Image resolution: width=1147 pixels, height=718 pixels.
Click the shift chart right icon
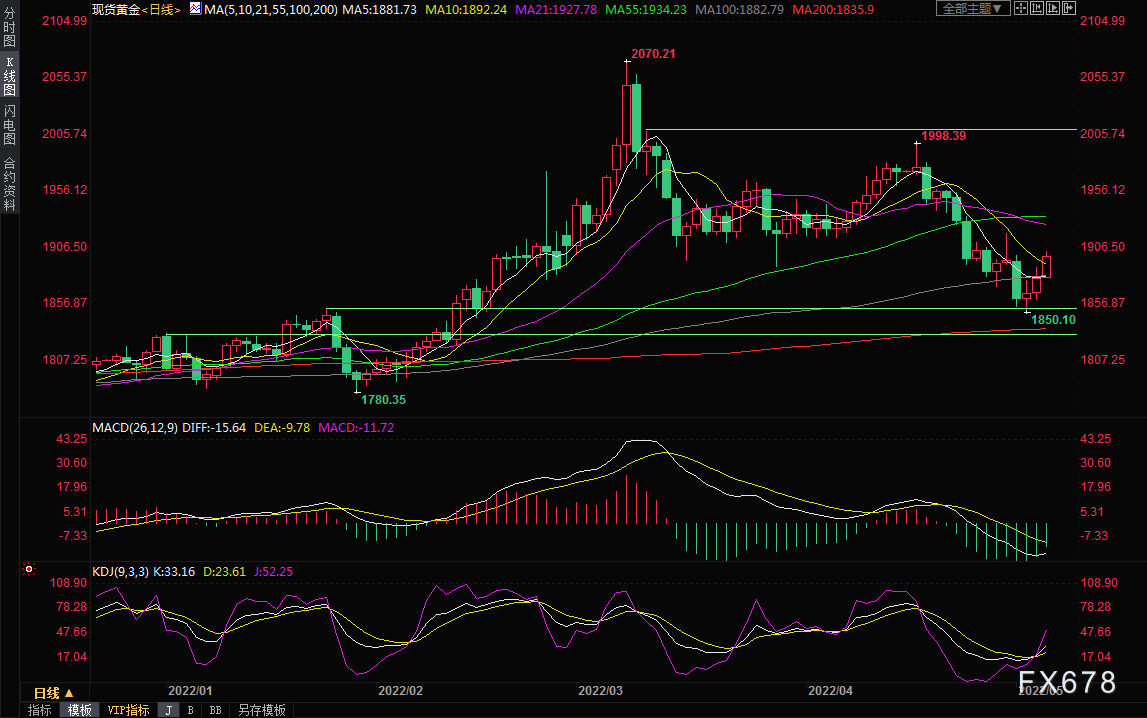(x=1069, y=8)
